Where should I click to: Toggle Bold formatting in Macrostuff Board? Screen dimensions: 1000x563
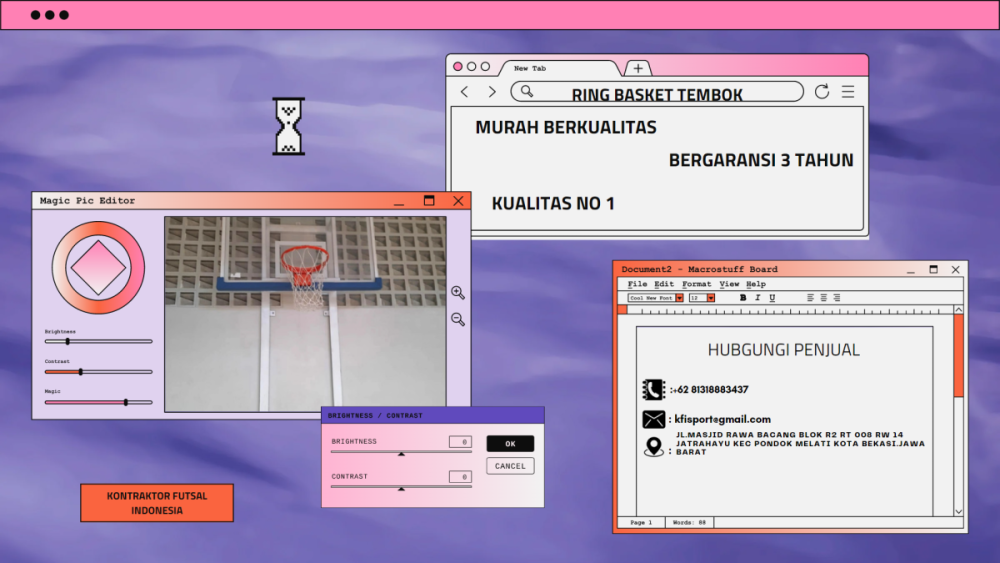pyautogui.click(x=743, y=298)
